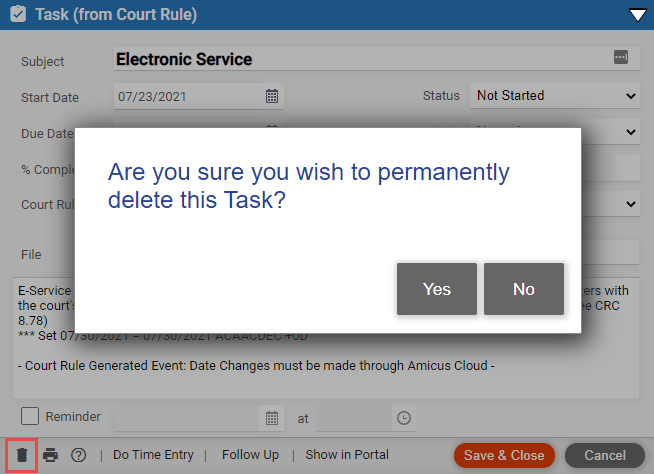The width and height of the screenshot is (654, 474).
Task: Open the Reminder date calendar icon
Action: click(272, 418)
